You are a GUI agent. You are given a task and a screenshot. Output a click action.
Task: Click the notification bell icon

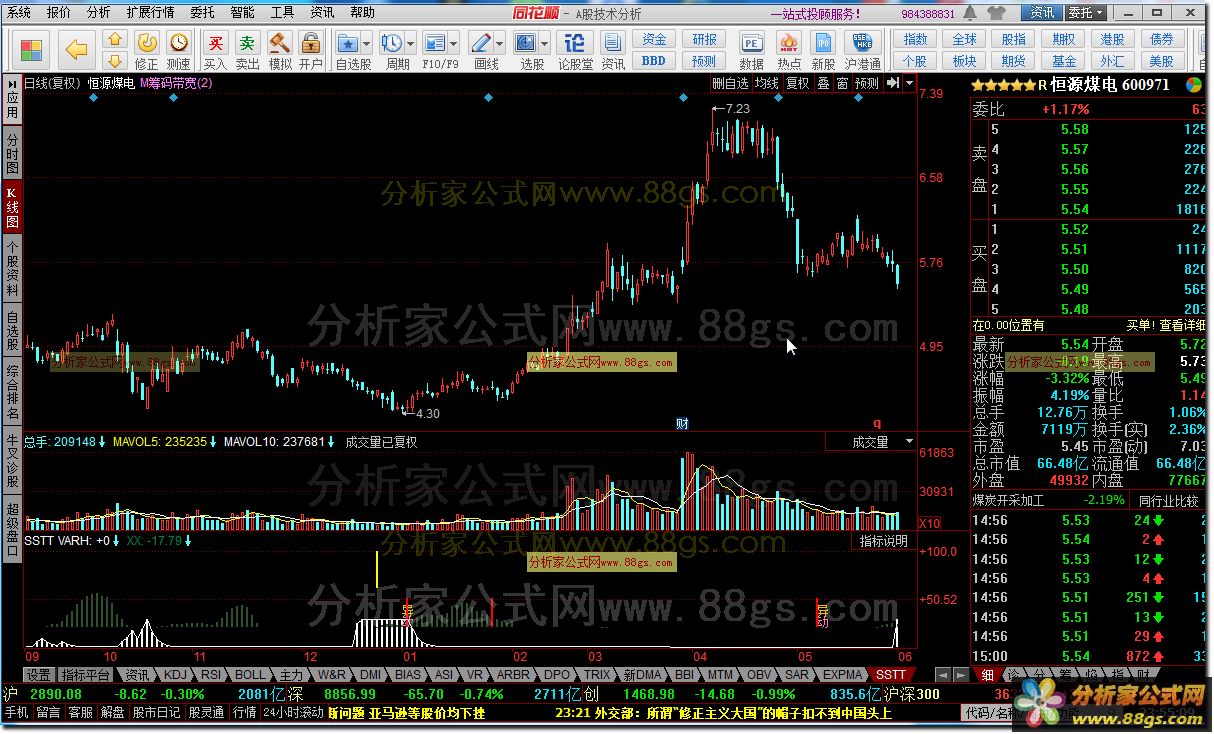pos(971,13)
